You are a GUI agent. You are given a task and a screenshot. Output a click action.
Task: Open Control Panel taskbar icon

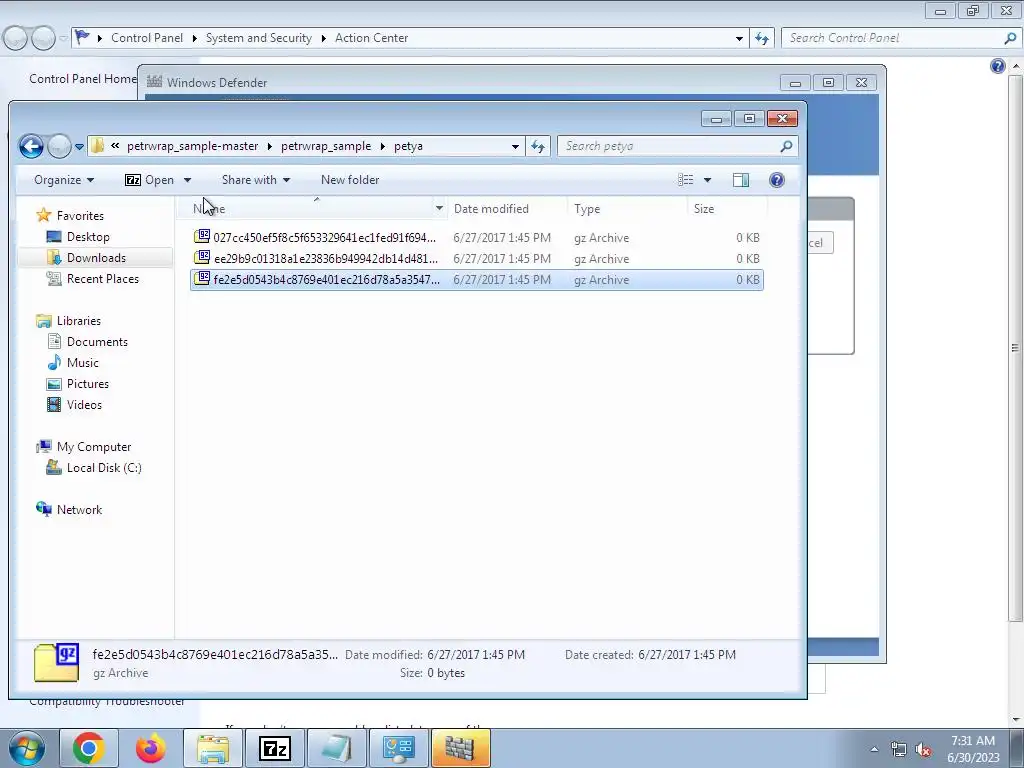pos(398,748)
